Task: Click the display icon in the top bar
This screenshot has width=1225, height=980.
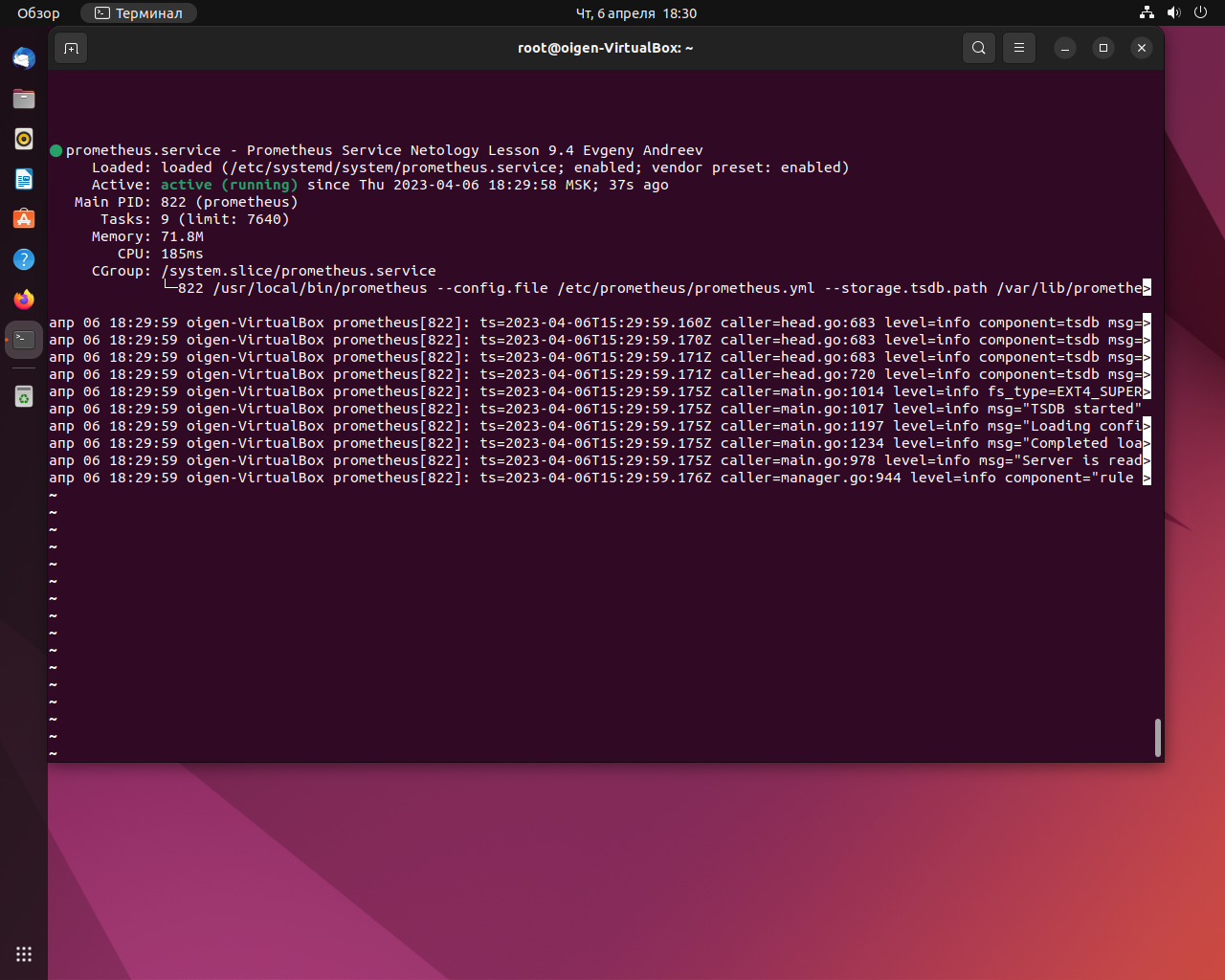Action: point(1147,12)
